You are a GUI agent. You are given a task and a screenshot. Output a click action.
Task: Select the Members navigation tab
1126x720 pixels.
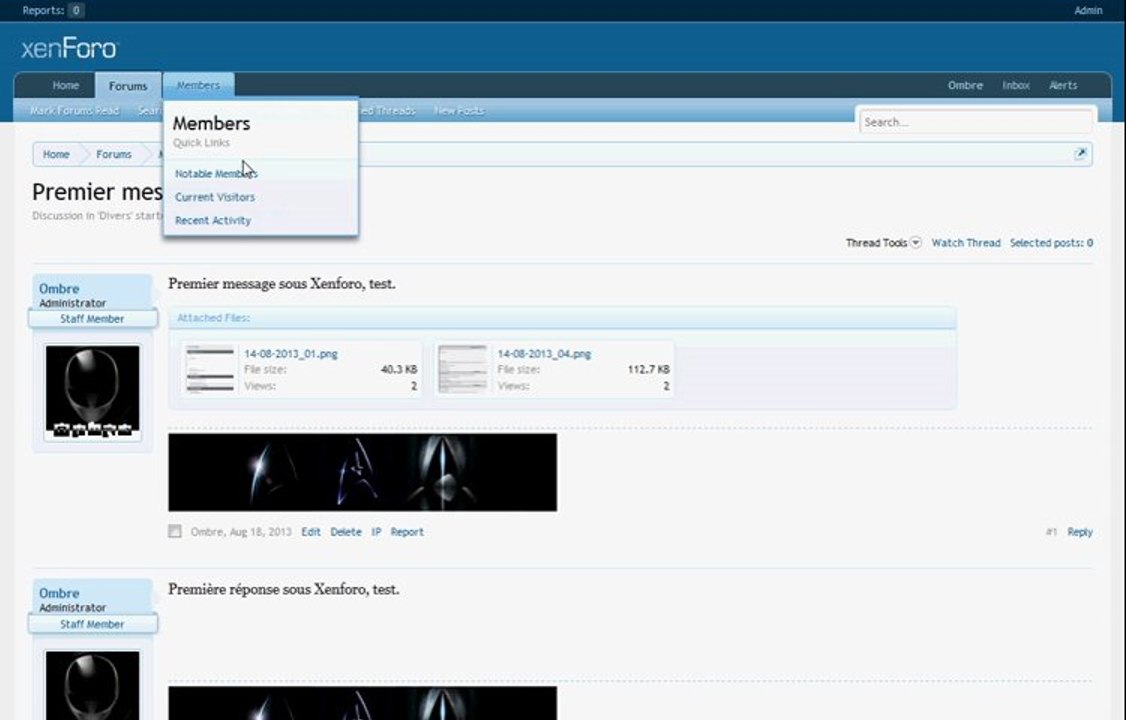point(198,85)
